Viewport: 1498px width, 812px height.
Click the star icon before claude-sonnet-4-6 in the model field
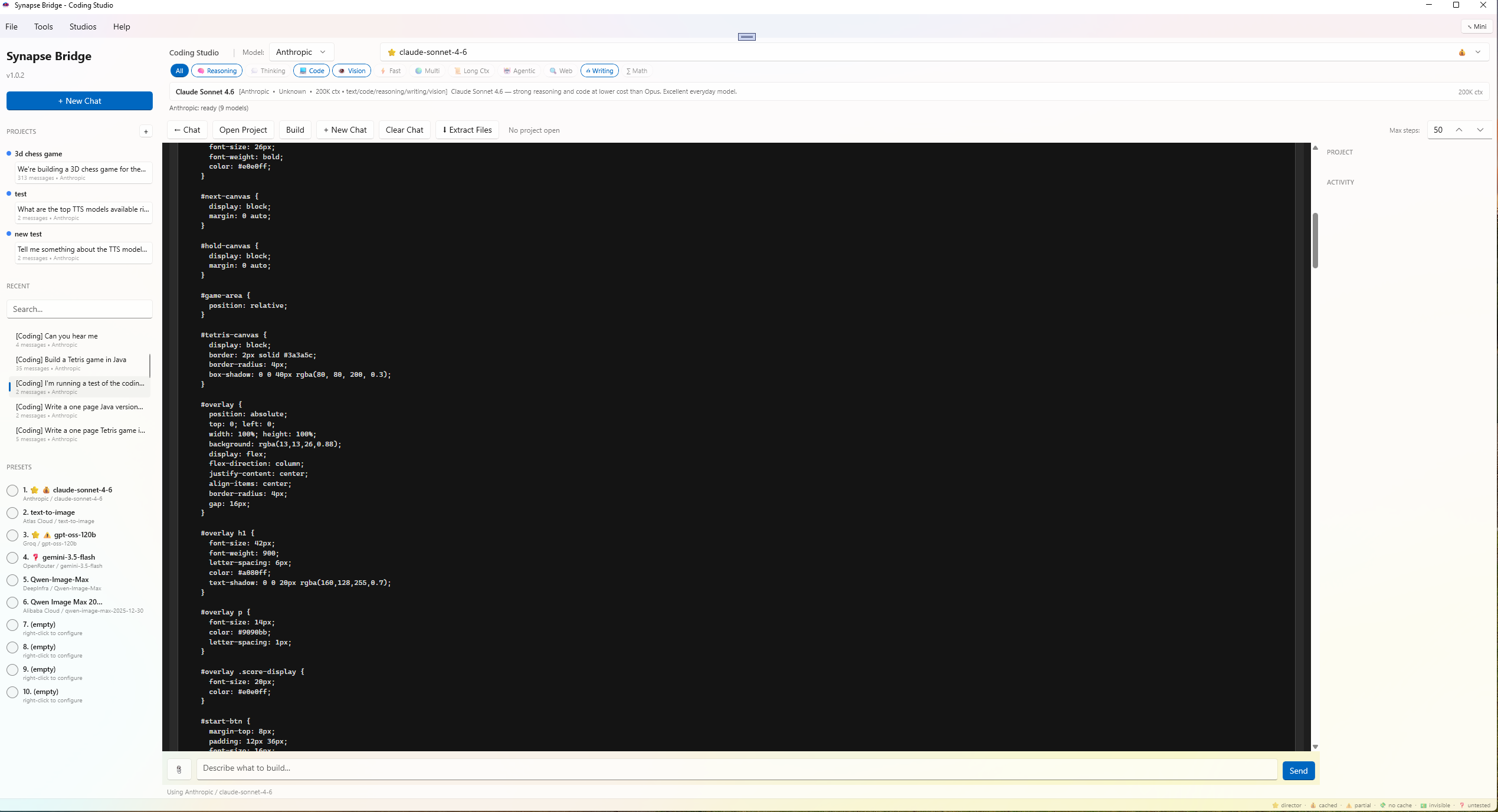(391, 52)
